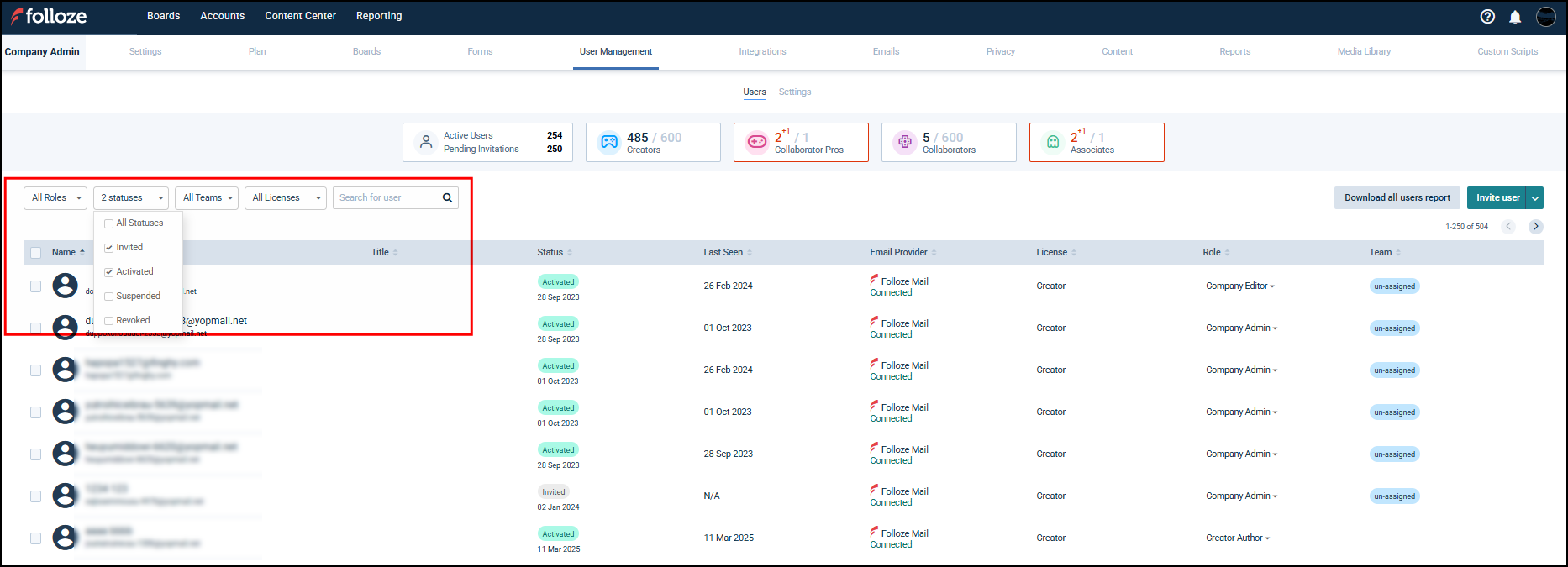Go to next page of users
This screenshot has height=567, width=1568.
point(1535,226)
